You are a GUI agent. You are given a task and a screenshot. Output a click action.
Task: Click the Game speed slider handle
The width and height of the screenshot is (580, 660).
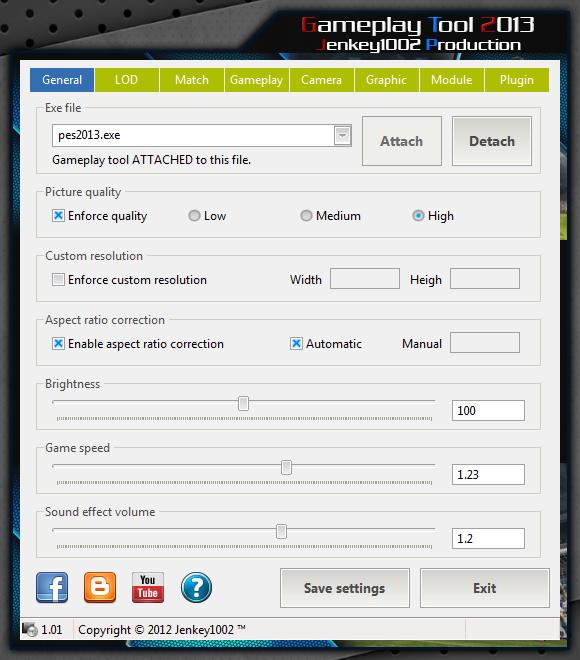point(286,467)
